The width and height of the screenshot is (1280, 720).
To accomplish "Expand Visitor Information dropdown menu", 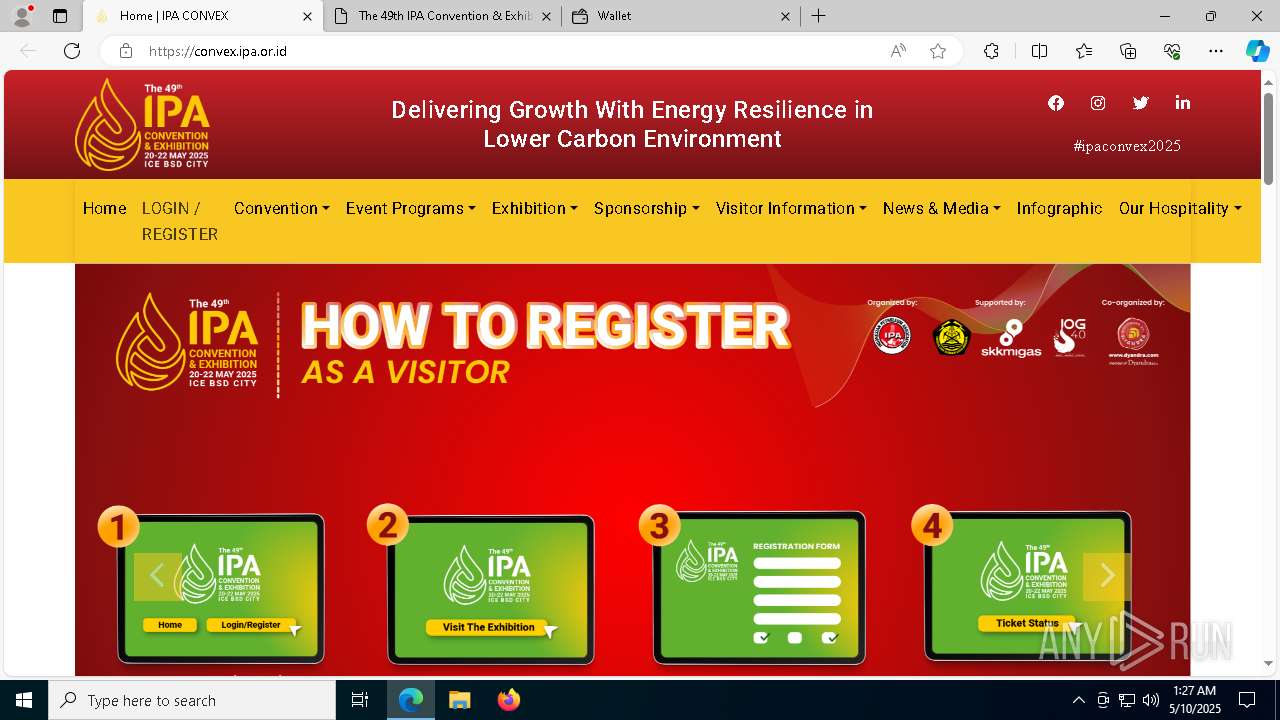I will 791,208.
